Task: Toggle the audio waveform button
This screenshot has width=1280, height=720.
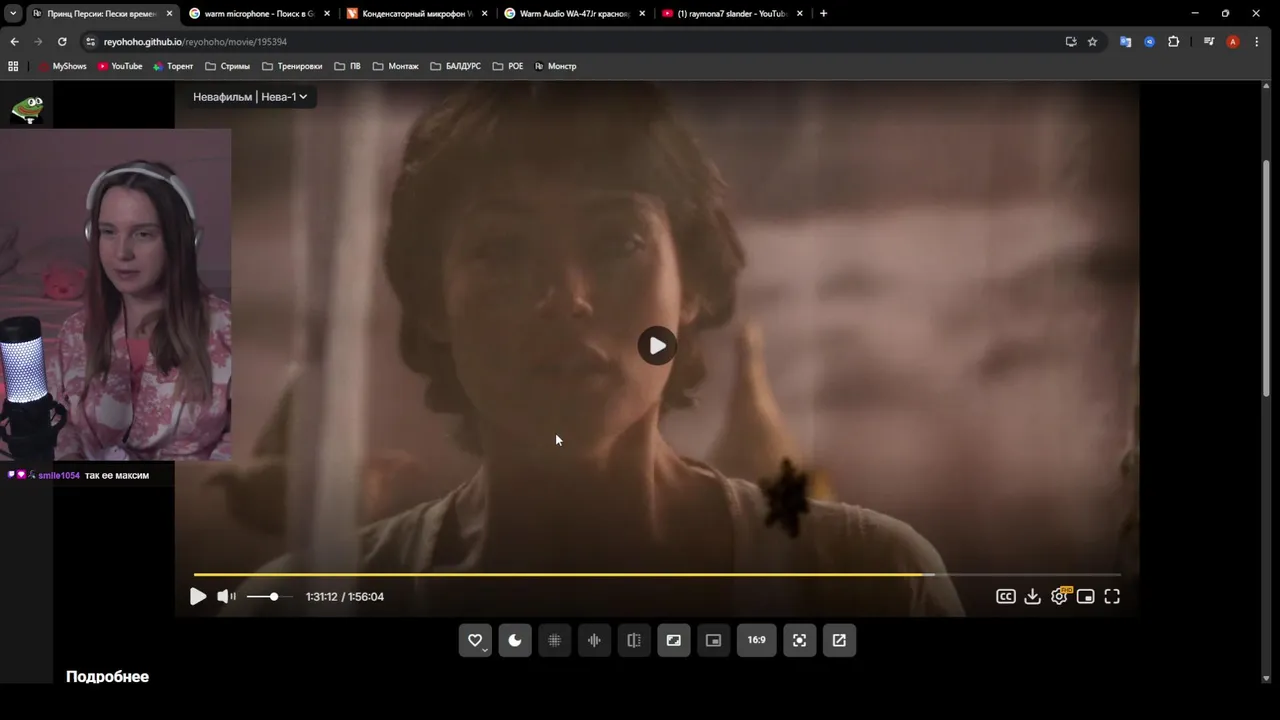Action: 594,640
